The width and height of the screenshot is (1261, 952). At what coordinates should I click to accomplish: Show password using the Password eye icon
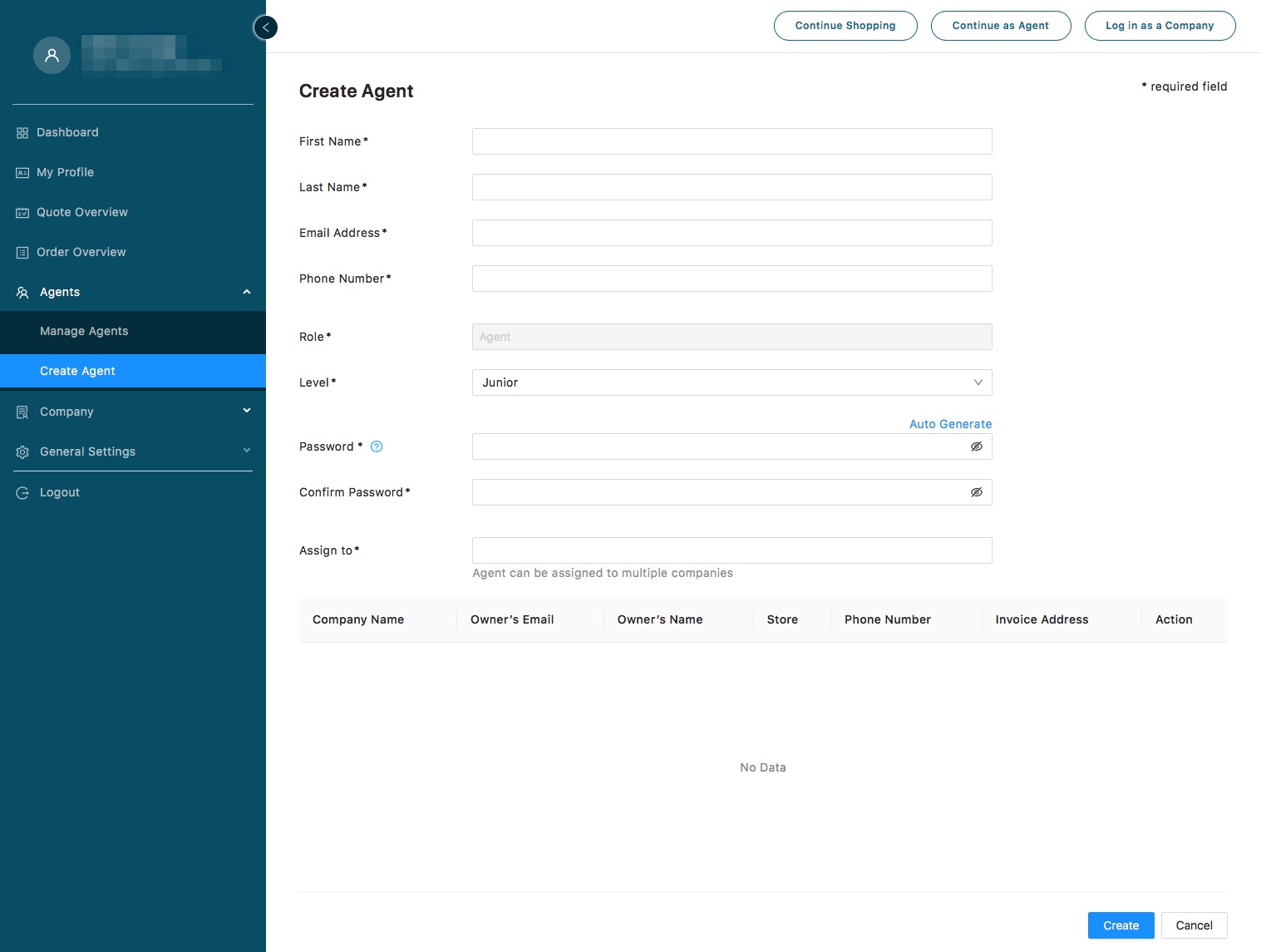(x=977, y=446)
